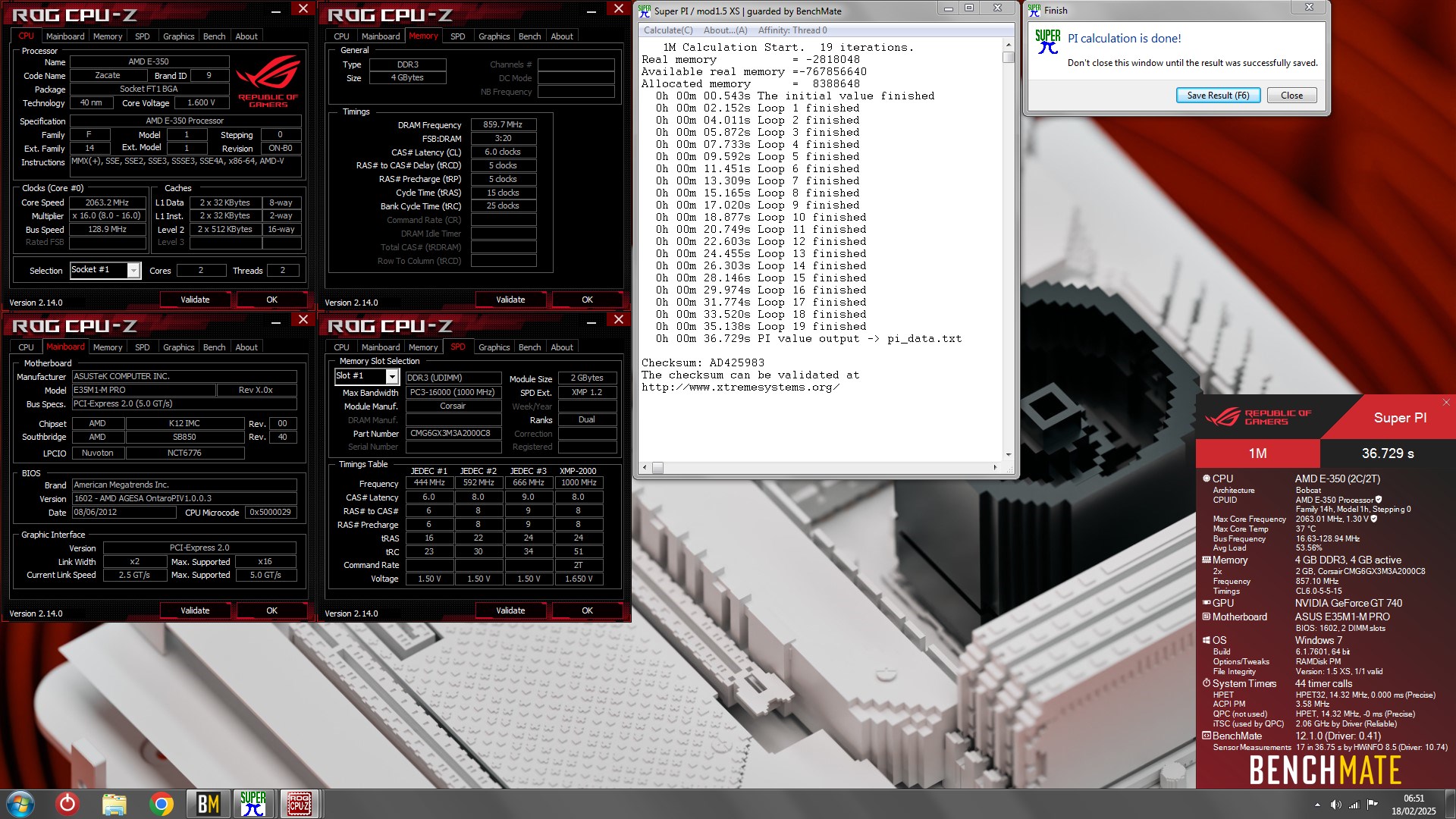The width and height of the screenshot is (1456, 819).
Task: Open the network signal tray icon
Action: [x=1354, y=805]
